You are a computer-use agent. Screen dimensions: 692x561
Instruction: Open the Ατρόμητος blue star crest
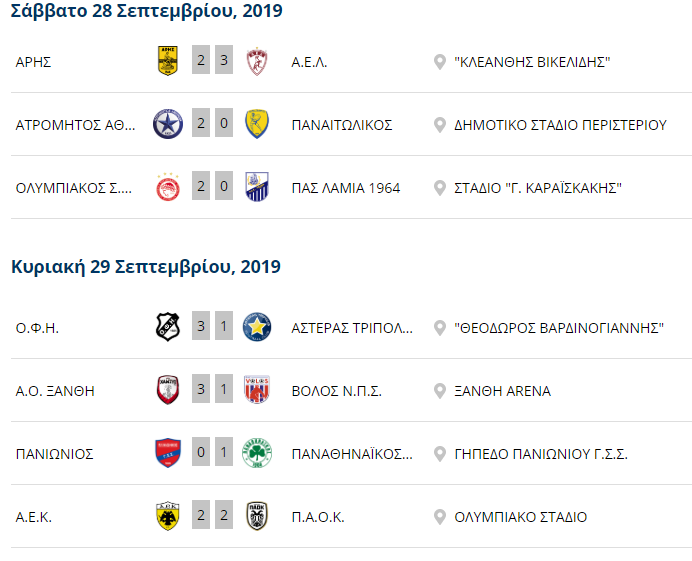click(168, 124)
